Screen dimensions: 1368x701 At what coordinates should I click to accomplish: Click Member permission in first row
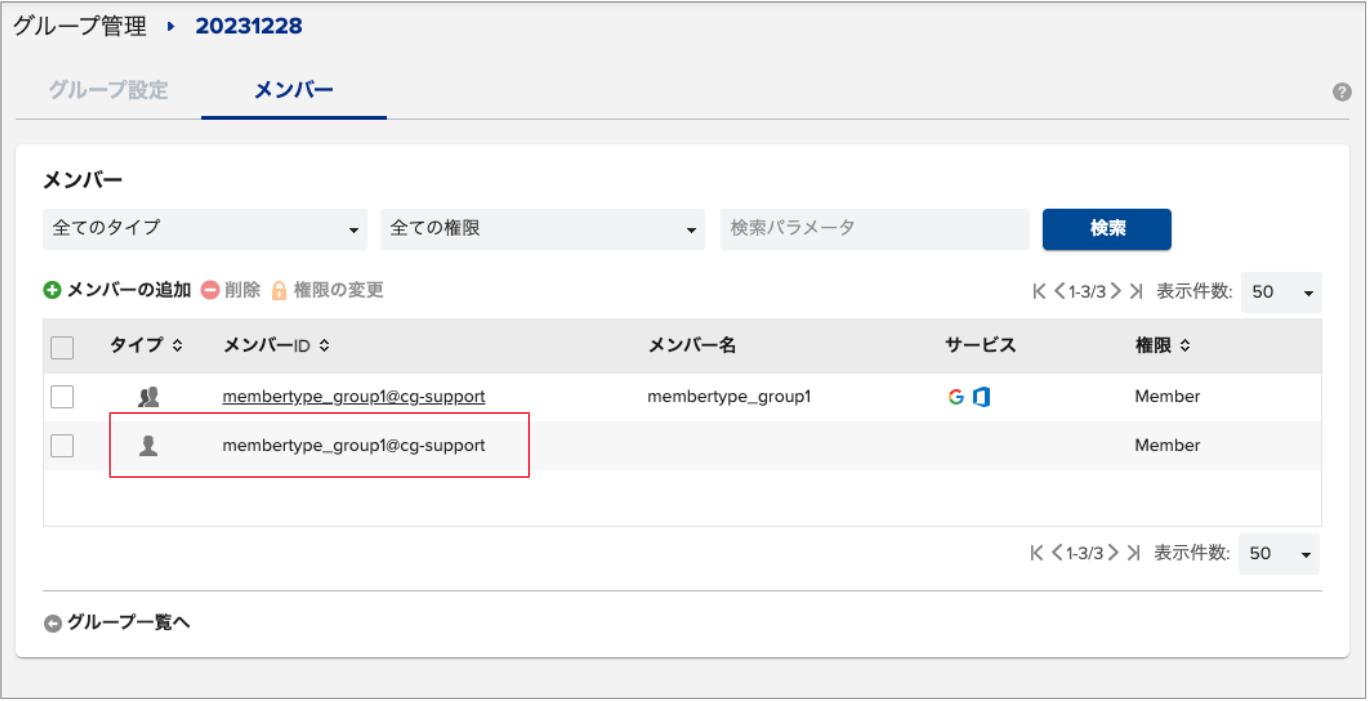click(x=1167, y=397)
